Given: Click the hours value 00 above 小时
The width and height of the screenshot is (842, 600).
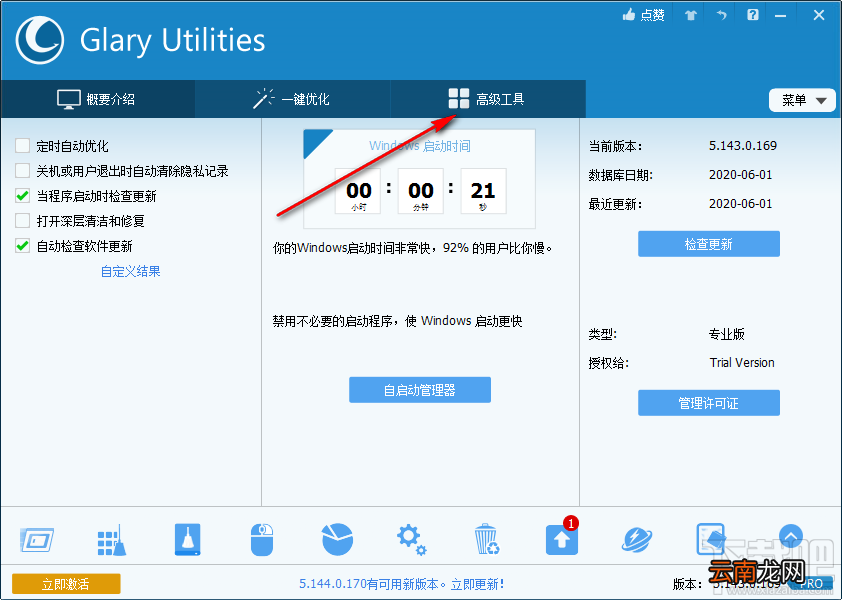Looking at the screenshot, I should pos(359,191).
